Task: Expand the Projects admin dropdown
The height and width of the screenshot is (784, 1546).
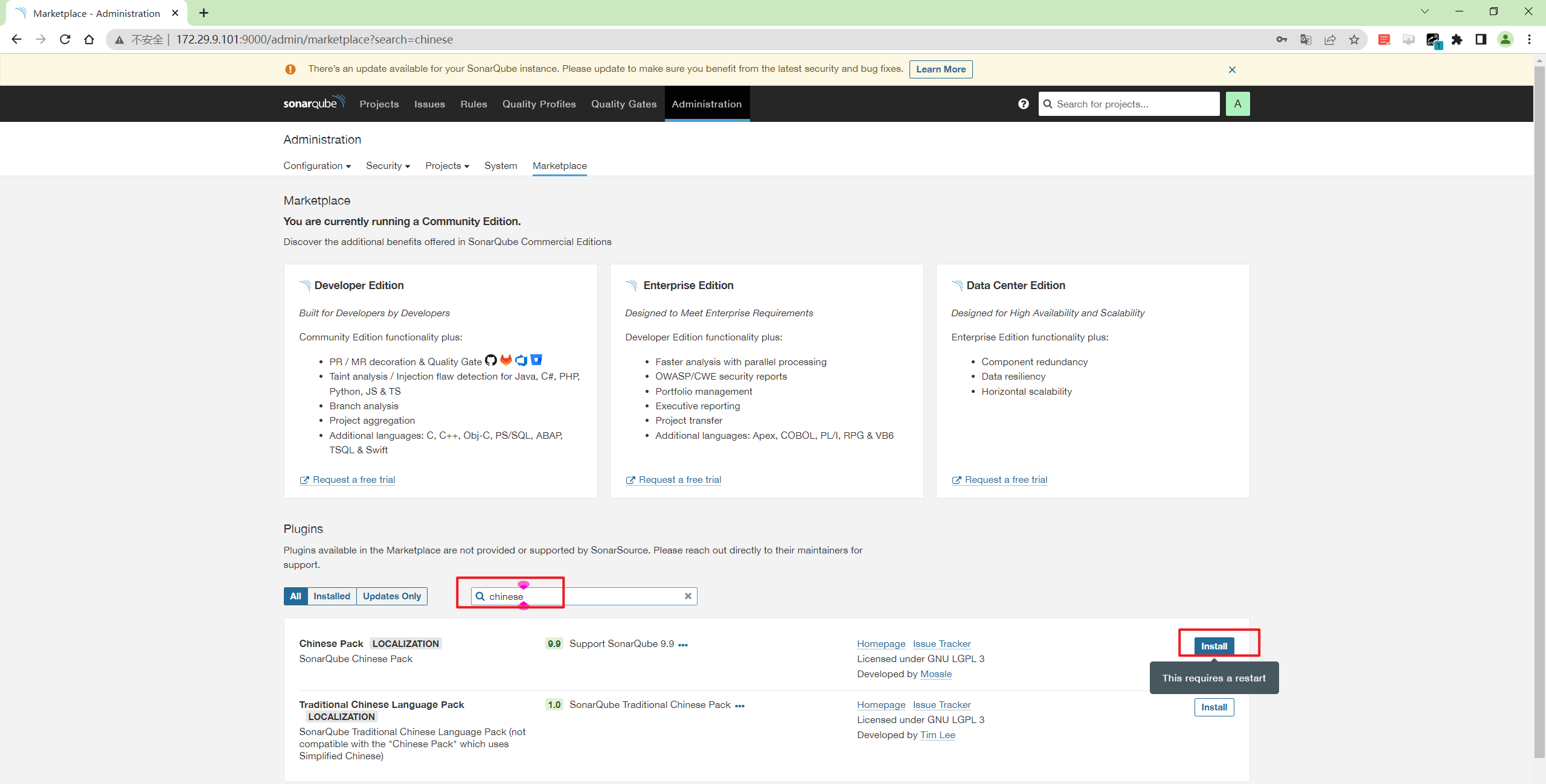Action: click(x=447, y=165)
